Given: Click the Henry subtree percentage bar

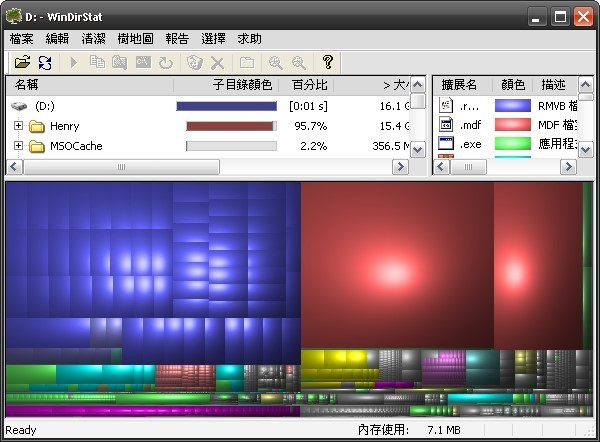Looking at the screenshot, I should (x=232, y=126).
